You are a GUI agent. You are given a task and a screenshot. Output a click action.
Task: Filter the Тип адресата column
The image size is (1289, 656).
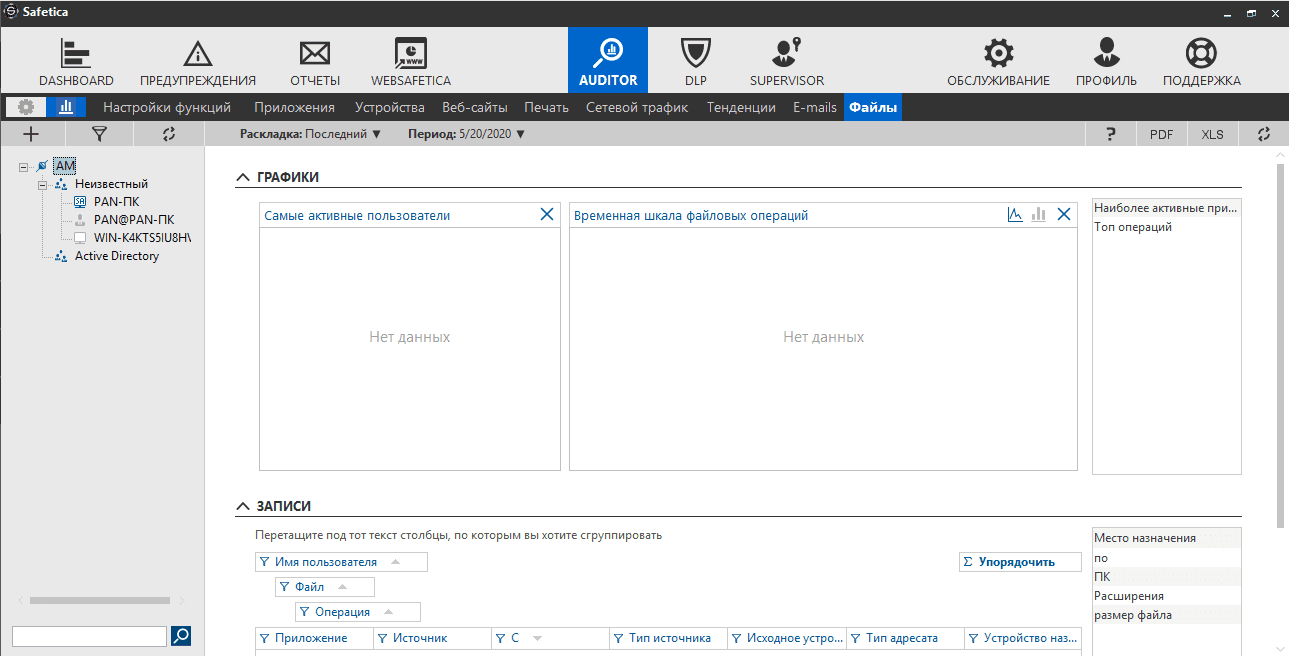(855, 638)
